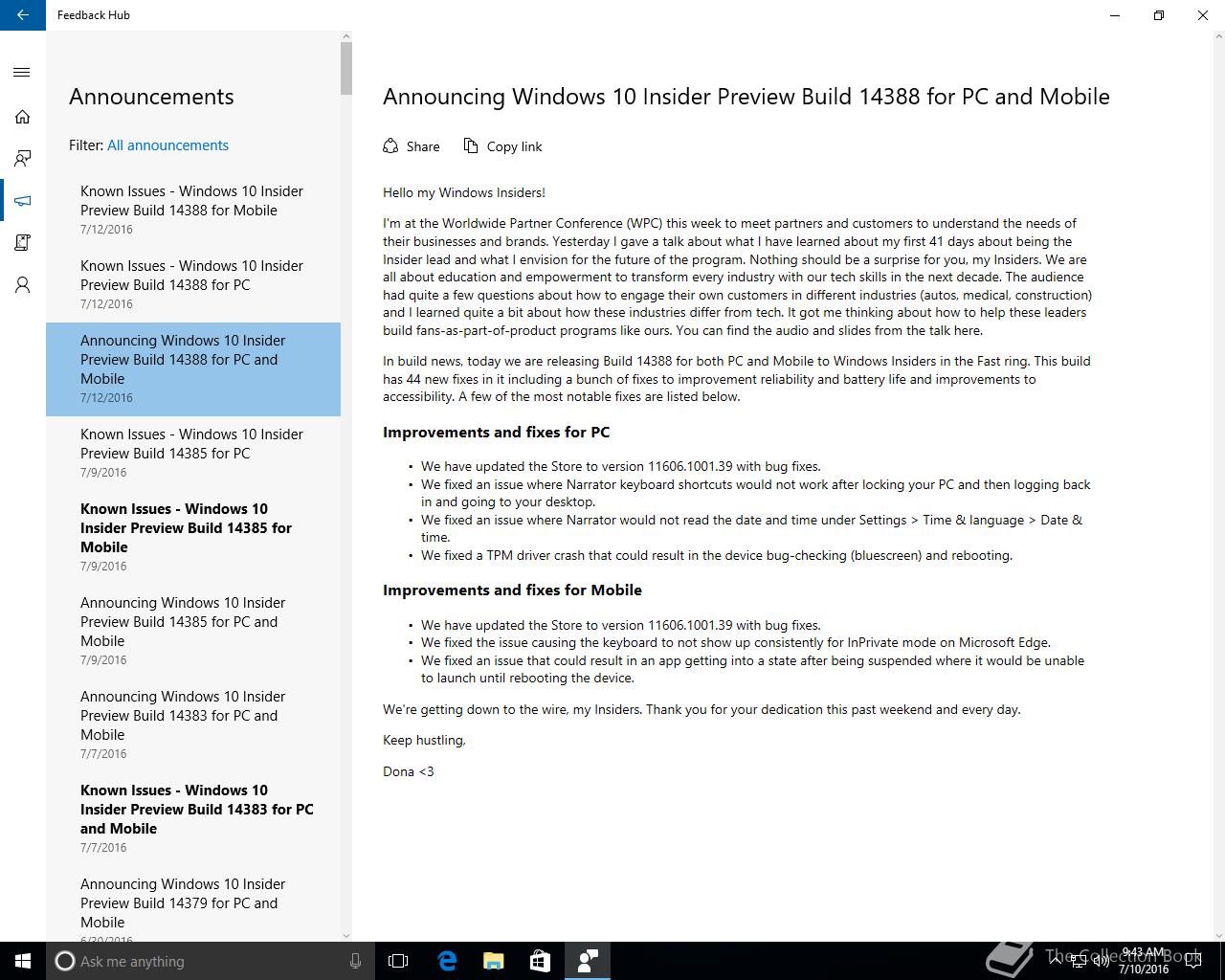This screenshot has width=1225, height=980.
Task: Click the Feedback Hub taskbar icon
Action: coord(588,961)
